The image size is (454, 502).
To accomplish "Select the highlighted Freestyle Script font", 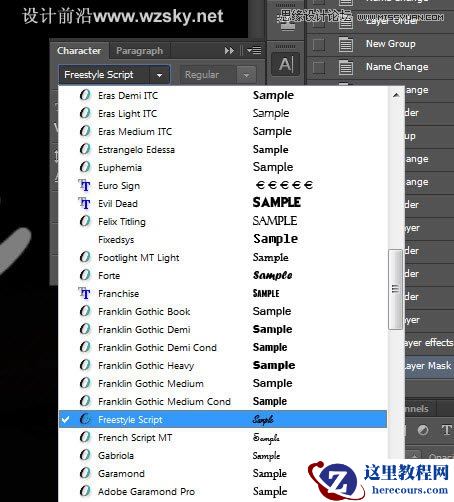I will [x=223, y=419].
